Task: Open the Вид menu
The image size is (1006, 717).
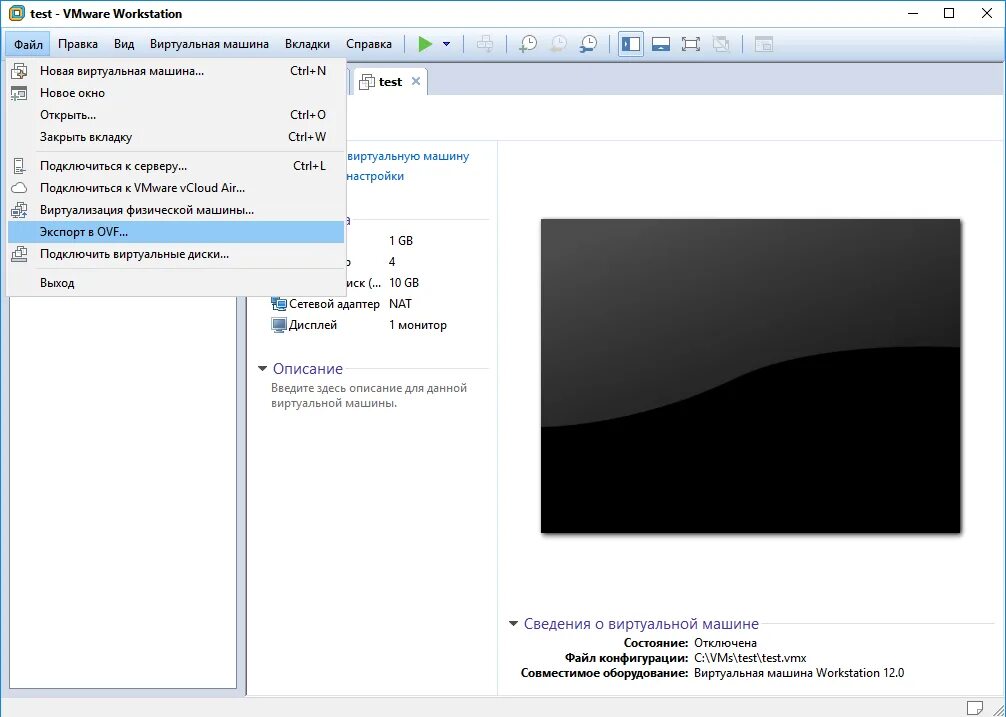Action: click(x=124, y=44)
